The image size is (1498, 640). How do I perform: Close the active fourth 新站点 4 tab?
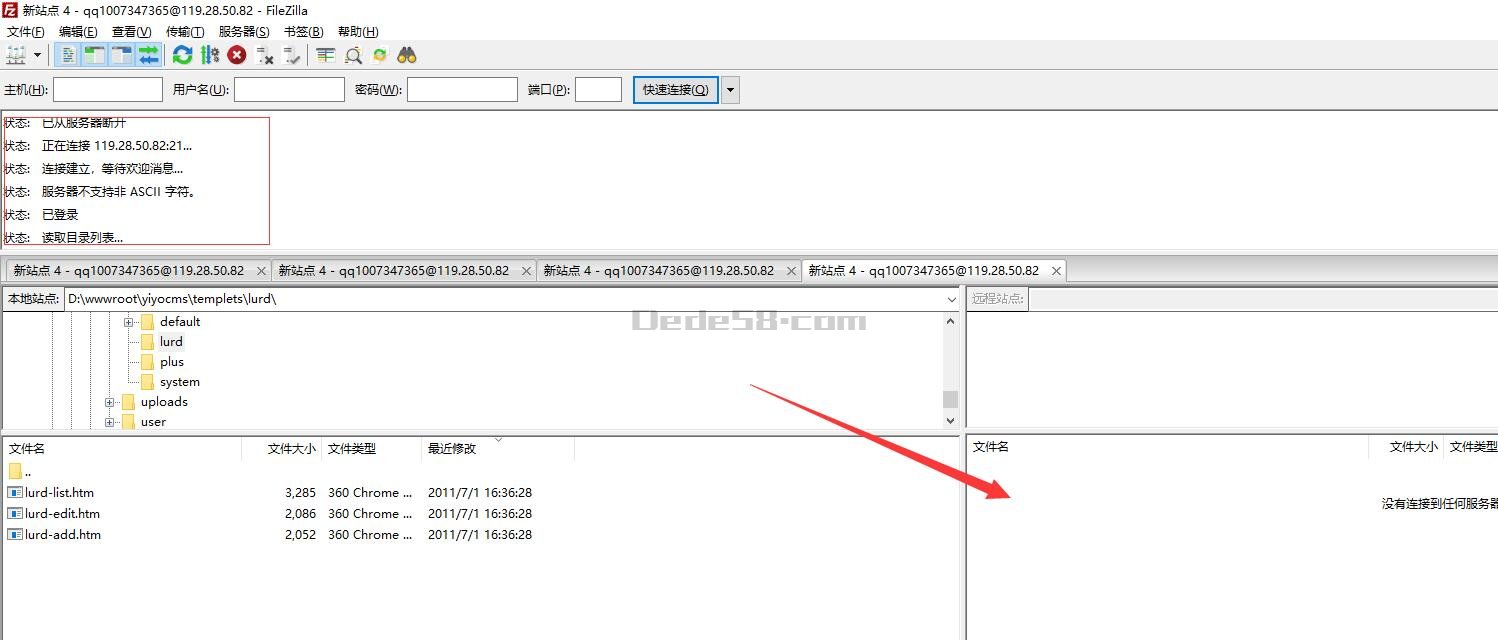pyautogui.click(x=1056, y=271)
